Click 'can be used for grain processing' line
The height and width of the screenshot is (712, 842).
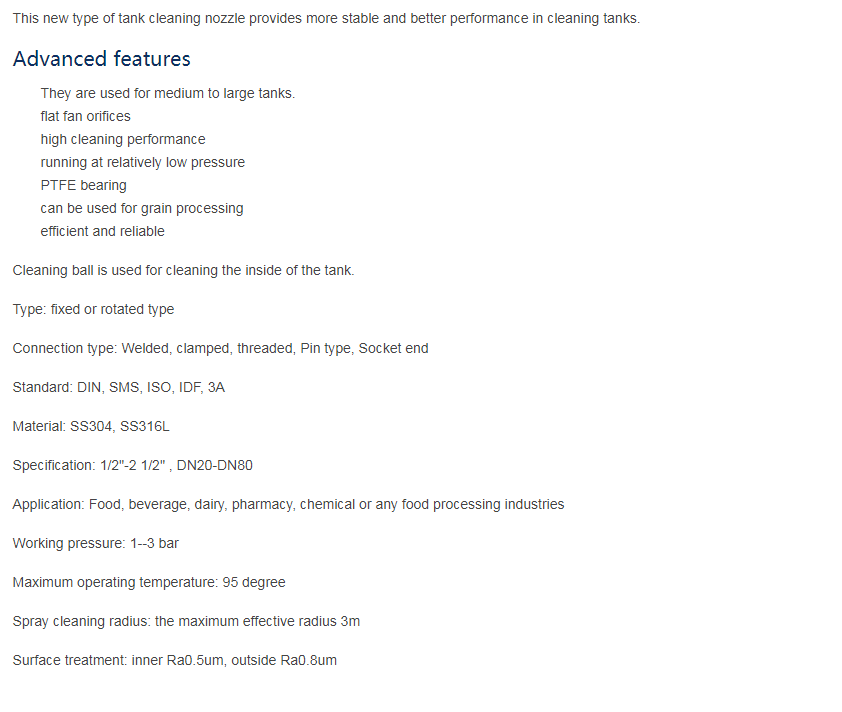click(x=142, y=208)
